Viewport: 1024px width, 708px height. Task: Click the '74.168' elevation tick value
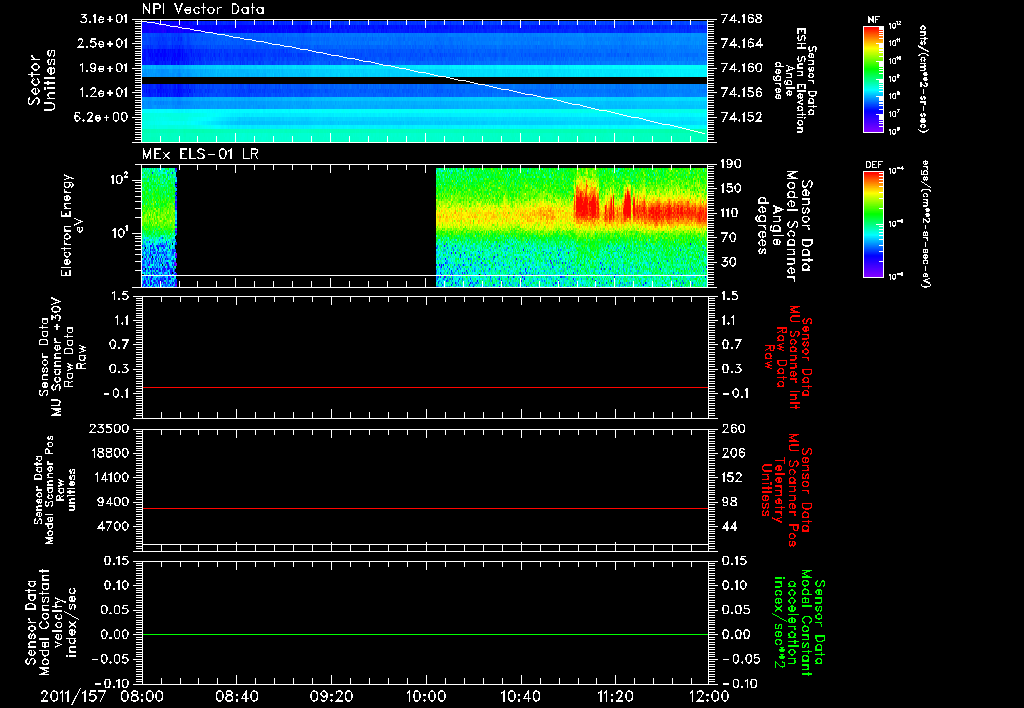741,19
